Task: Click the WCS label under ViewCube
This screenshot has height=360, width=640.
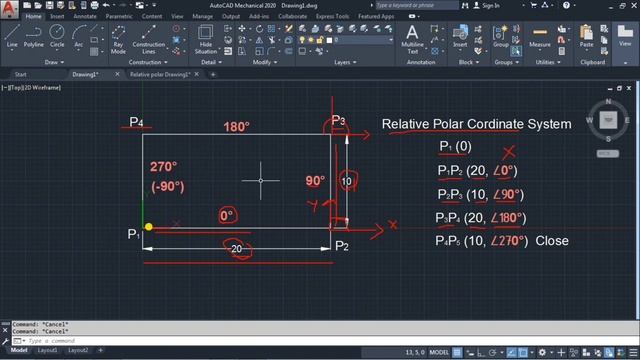Action: point(608,153)
